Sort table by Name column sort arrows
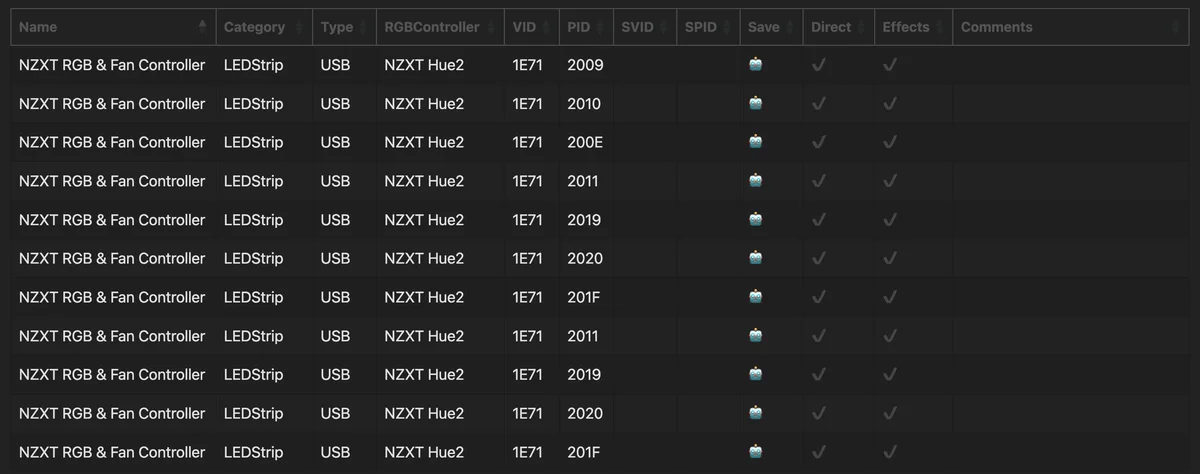Screen dimensions: 1200x474 203,27
